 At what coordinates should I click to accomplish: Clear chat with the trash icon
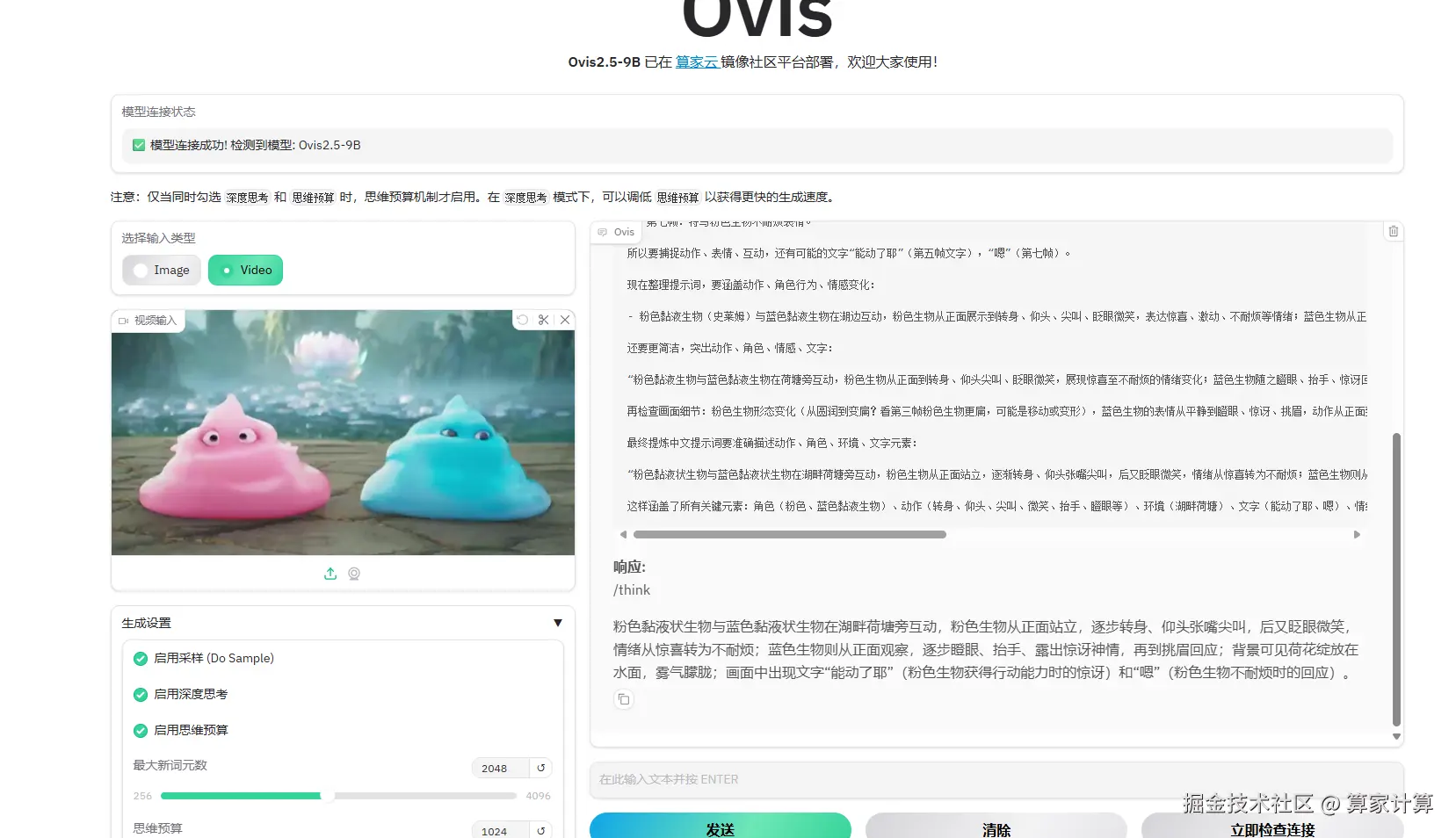(x=1393, y=231)
